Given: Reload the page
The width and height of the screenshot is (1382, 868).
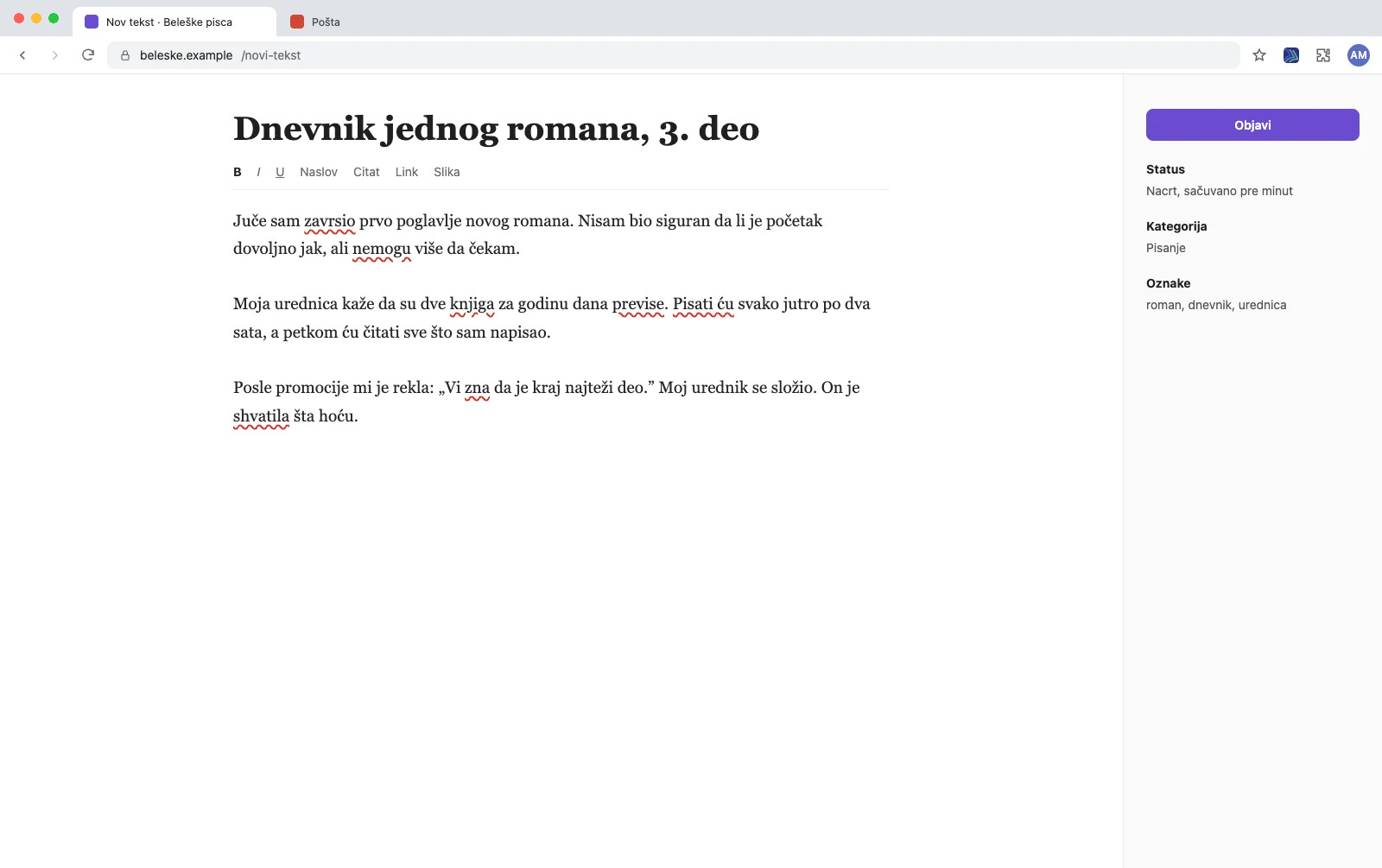Looking at the screenshot, I should (88, 55).
